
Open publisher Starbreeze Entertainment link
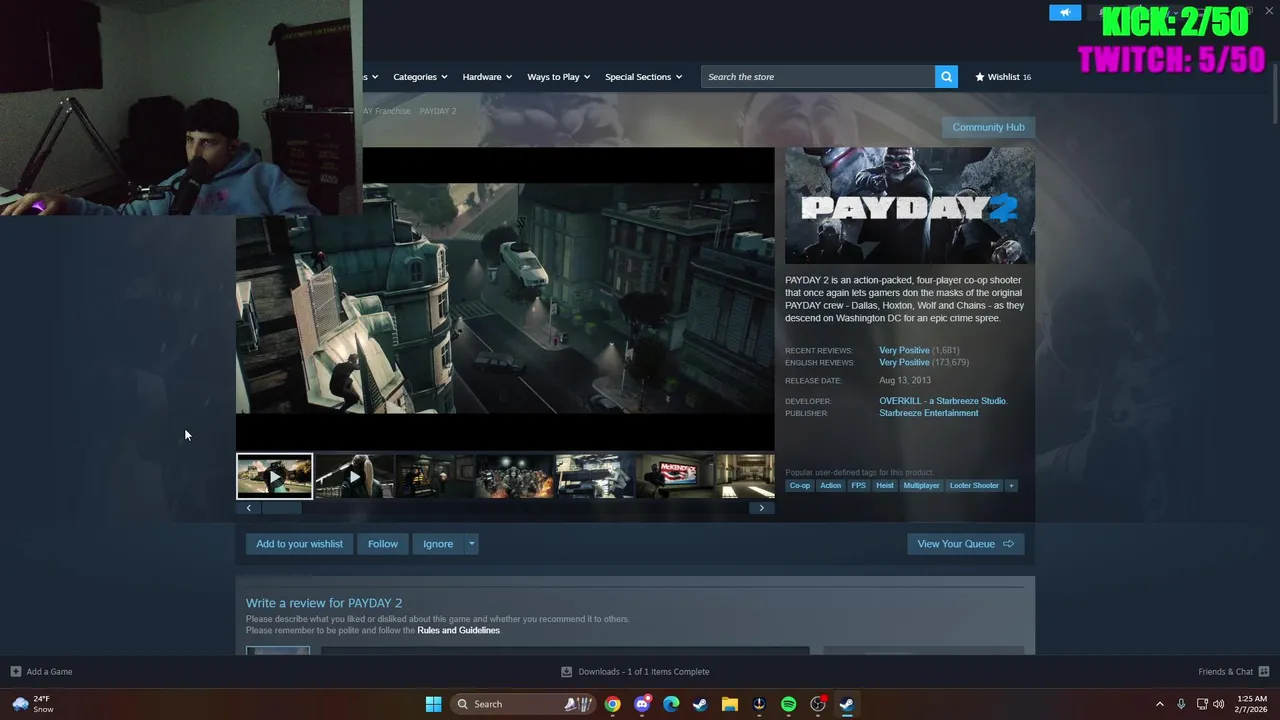[929, 413]
